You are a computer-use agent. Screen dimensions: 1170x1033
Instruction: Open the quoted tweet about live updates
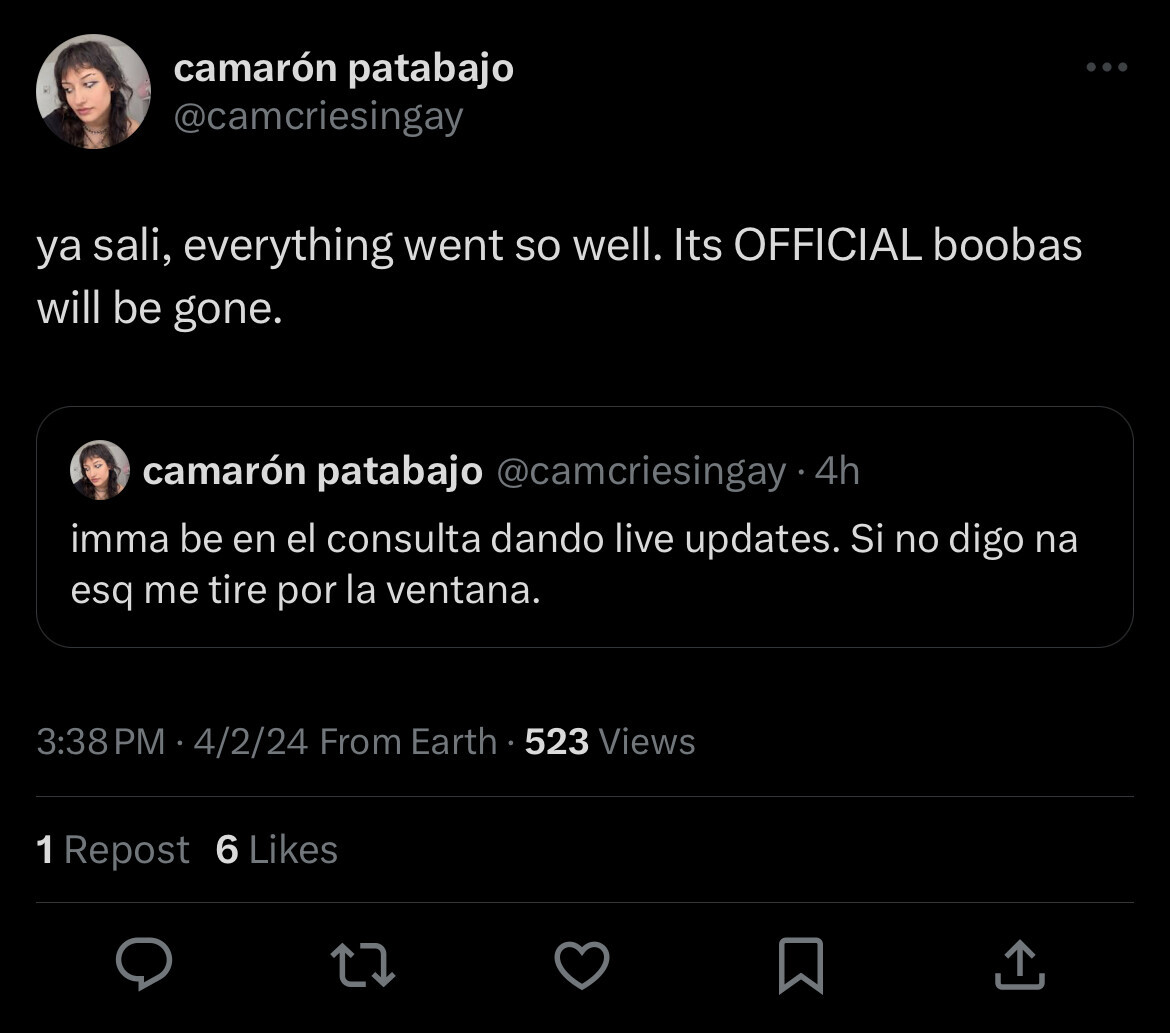click(574, 565)
